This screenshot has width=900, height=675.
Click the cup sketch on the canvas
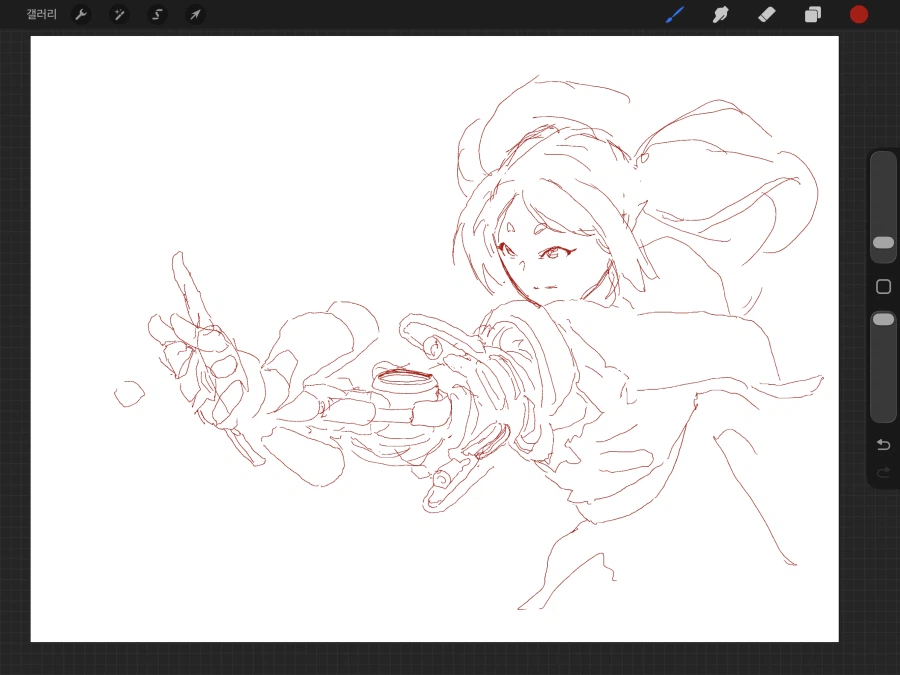click(x=403, y=387)
